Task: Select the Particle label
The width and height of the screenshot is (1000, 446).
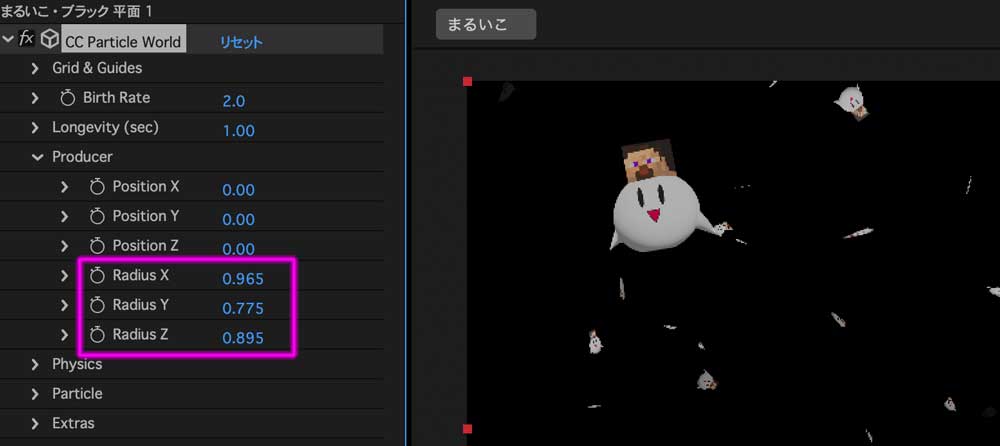Action: [x=77, y=394]
